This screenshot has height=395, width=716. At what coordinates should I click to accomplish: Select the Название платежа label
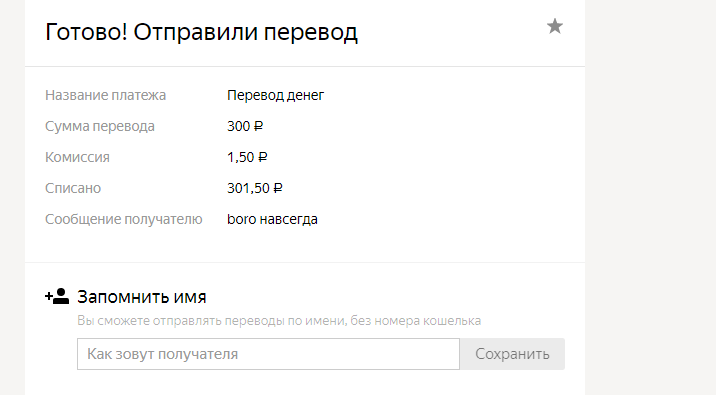(105, 95)
